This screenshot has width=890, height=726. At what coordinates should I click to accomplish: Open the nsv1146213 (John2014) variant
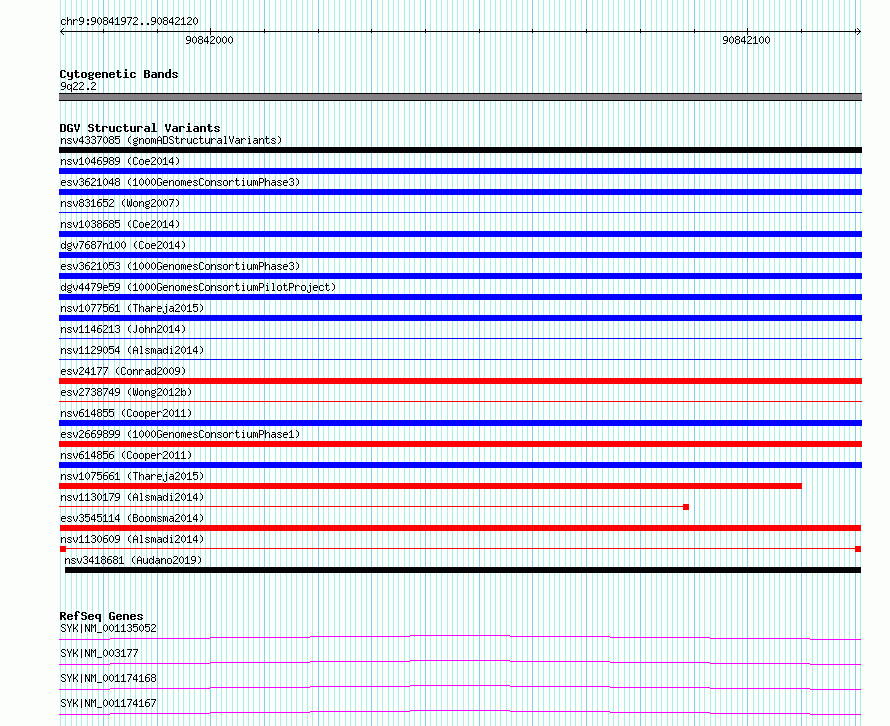tap(123, 329)
